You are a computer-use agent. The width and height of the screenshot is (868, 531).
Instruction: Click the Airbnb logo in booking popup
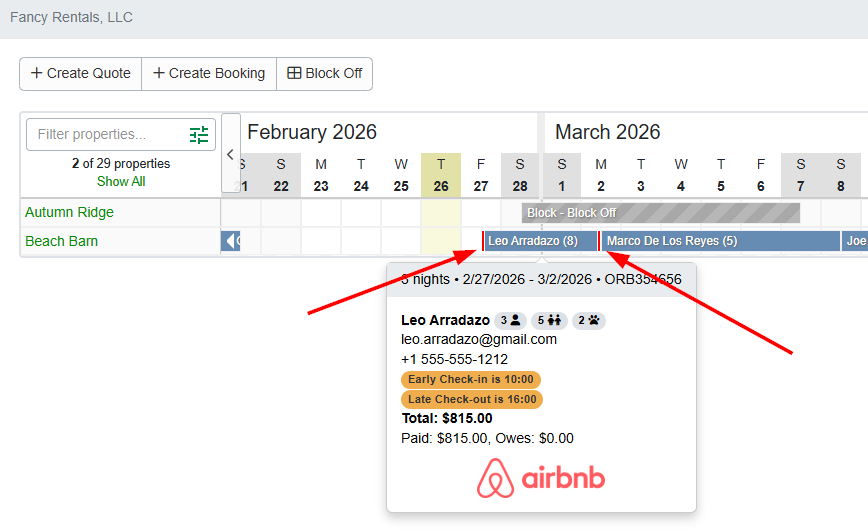541,478
